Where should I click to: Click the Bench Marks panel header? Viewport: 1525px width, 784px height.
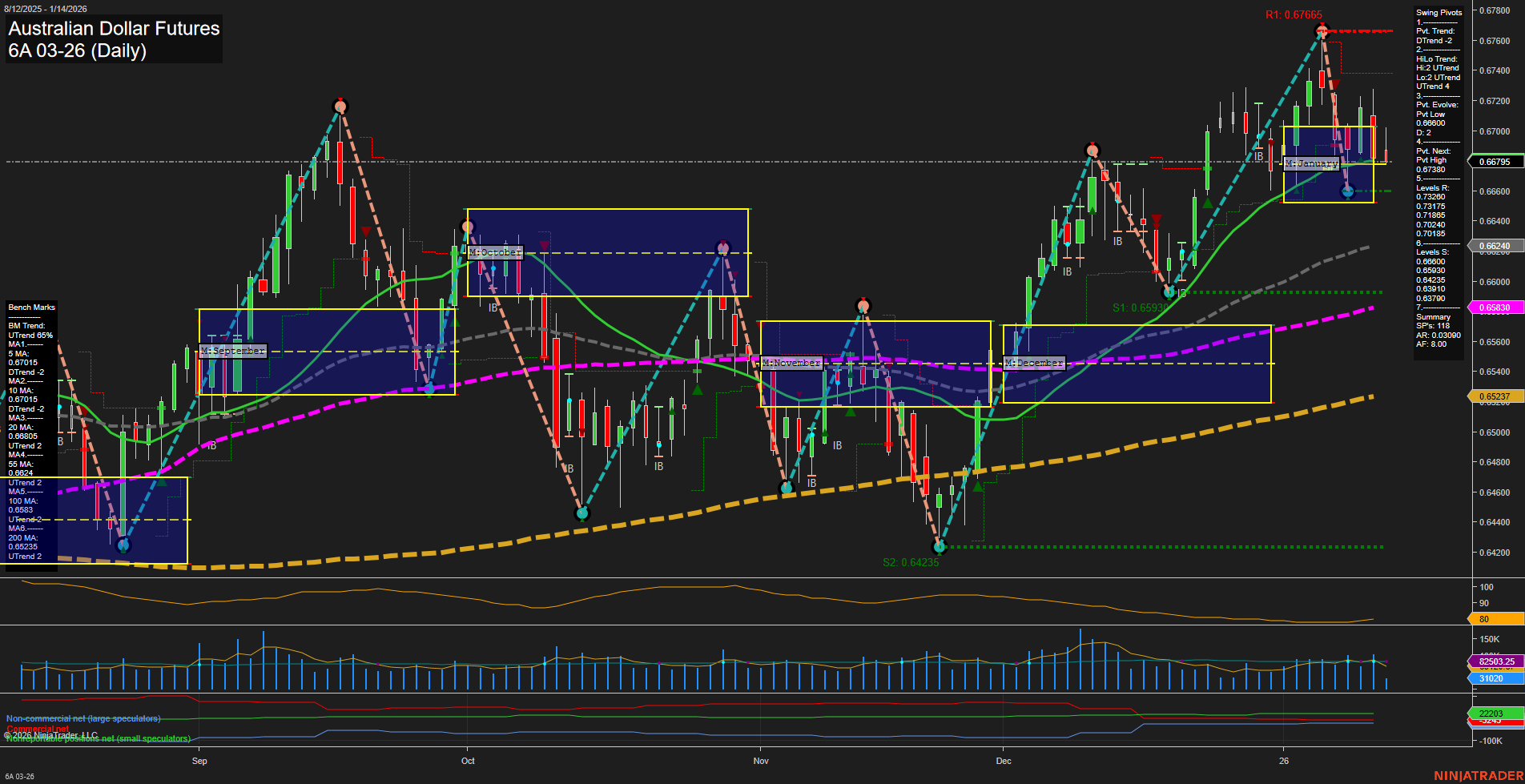point(30,307)
